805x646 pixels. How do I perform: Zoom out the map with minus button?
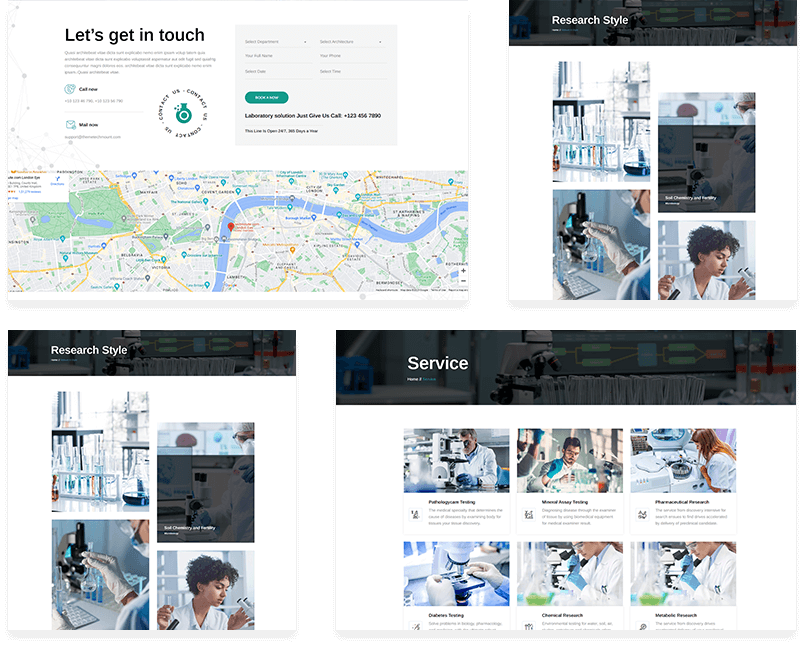click(463, 281)
